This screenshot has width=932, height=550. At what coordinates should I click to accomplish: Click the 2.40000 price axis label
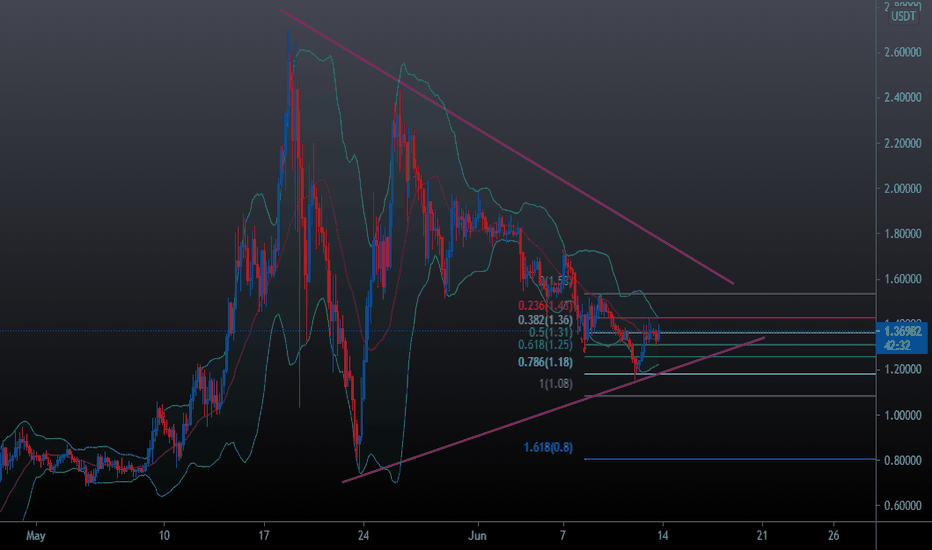click(x=903, y=98)
